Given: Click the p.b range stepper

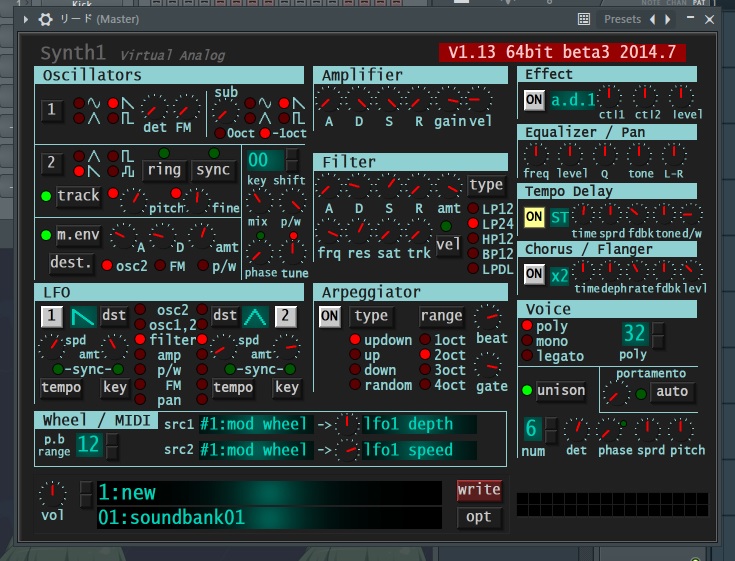Looking at the screenshot, I should click(x=112, y=446).
